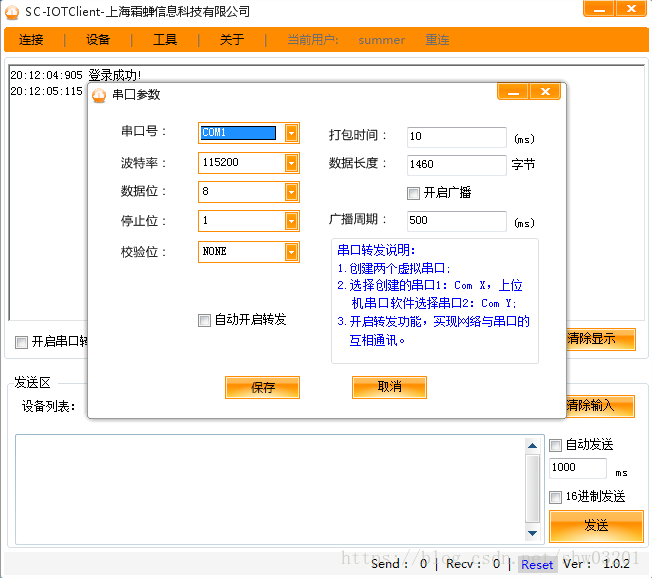Click the Reset link in status bar

(537, 565)
